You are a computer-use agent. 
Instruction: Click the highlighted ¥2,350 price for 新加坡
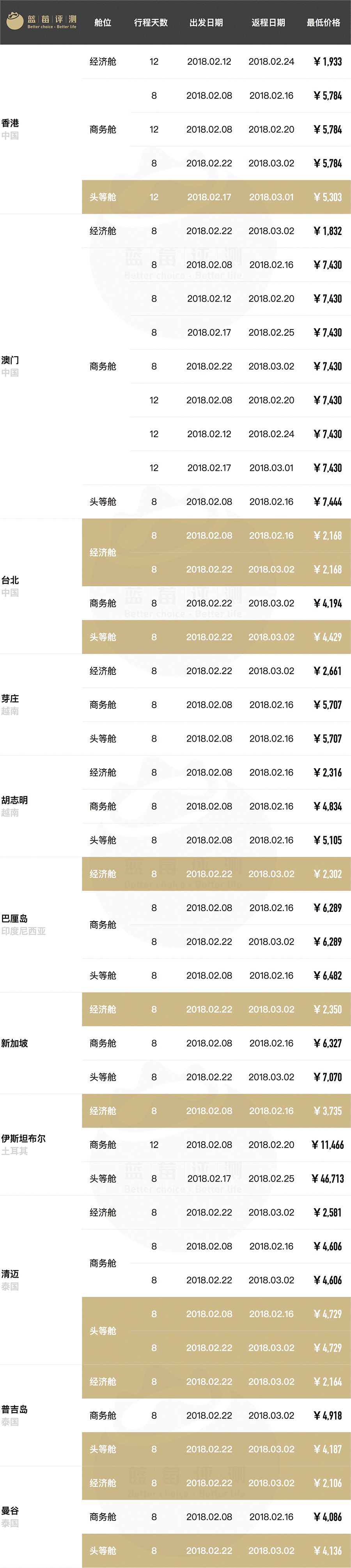(327, 1009)
